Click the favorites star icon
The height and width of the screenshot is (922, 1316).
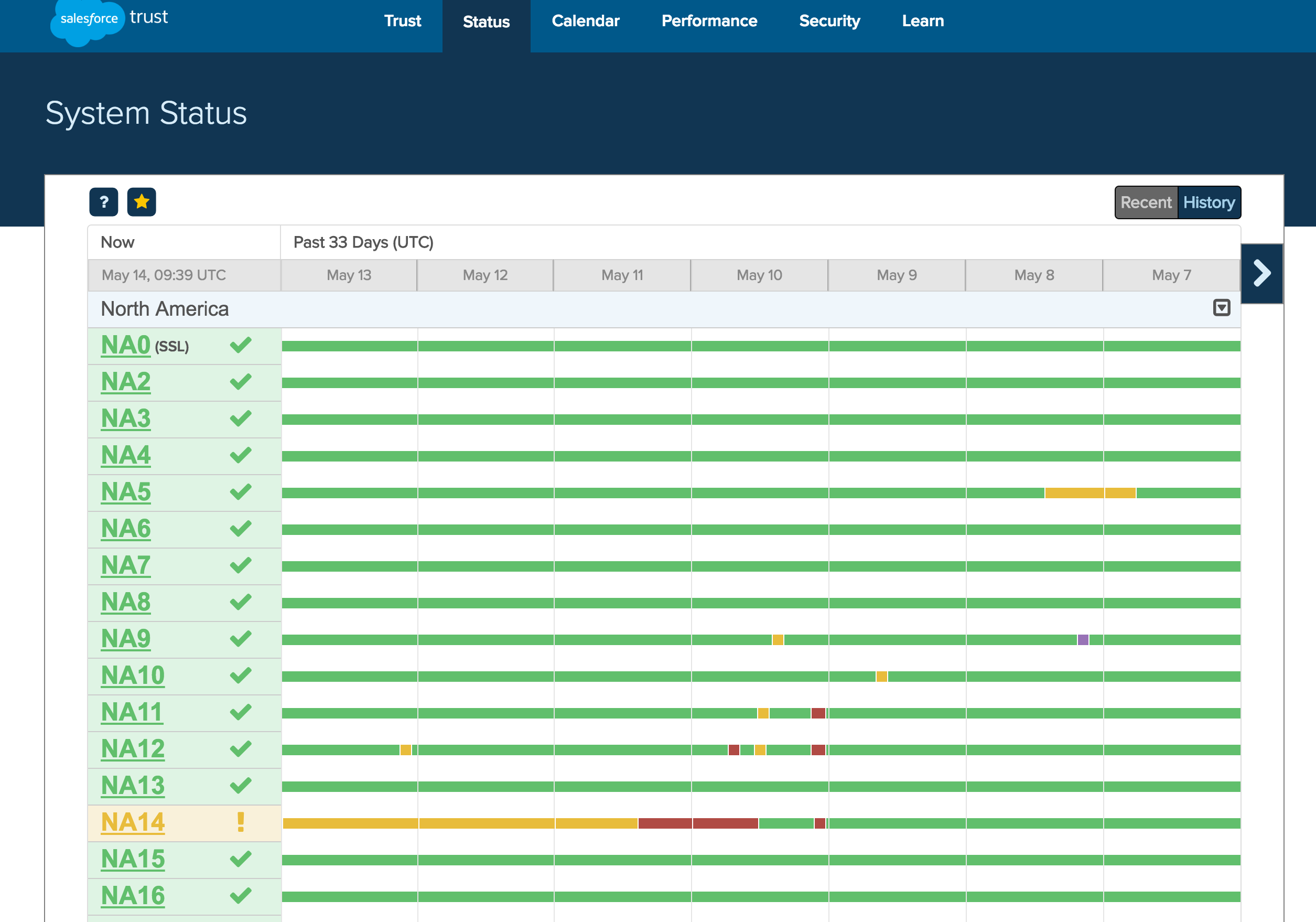click(x=142, y=202)
